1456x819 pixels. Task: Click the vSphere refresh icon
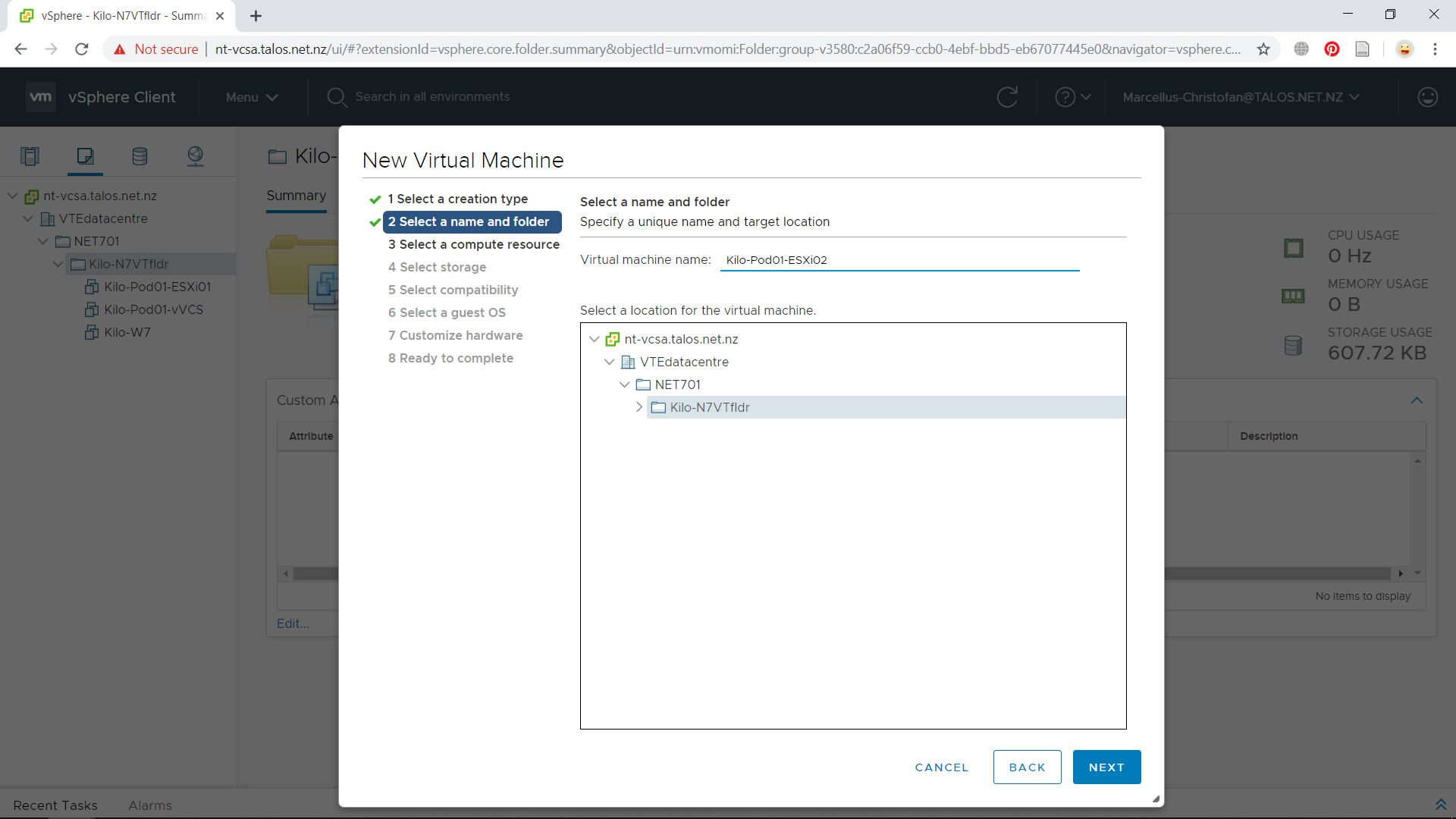[1007, 97]
